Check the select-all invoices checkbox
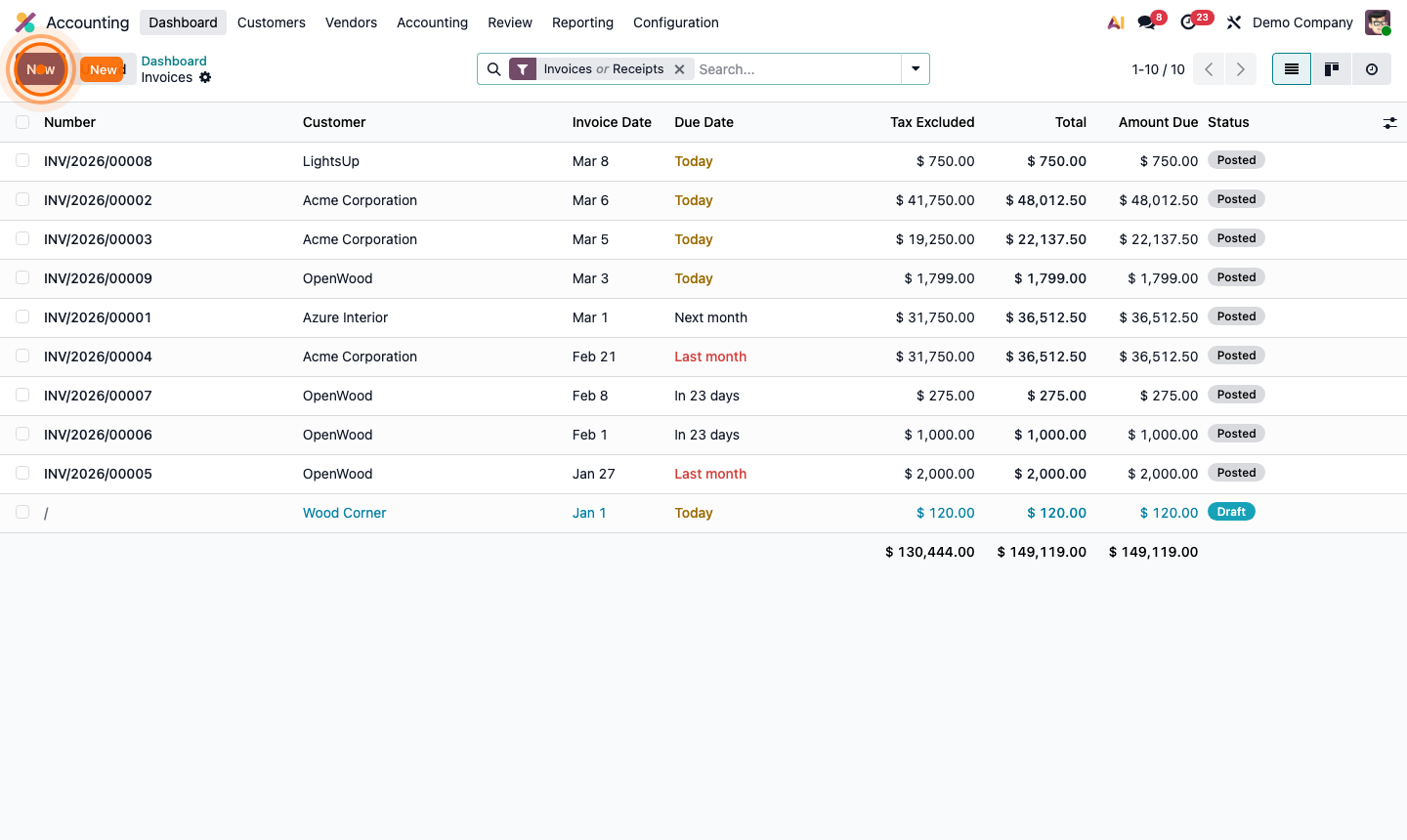Viewport: 1407px width, 840px height. pyautogui.click(x=22, y=122)
